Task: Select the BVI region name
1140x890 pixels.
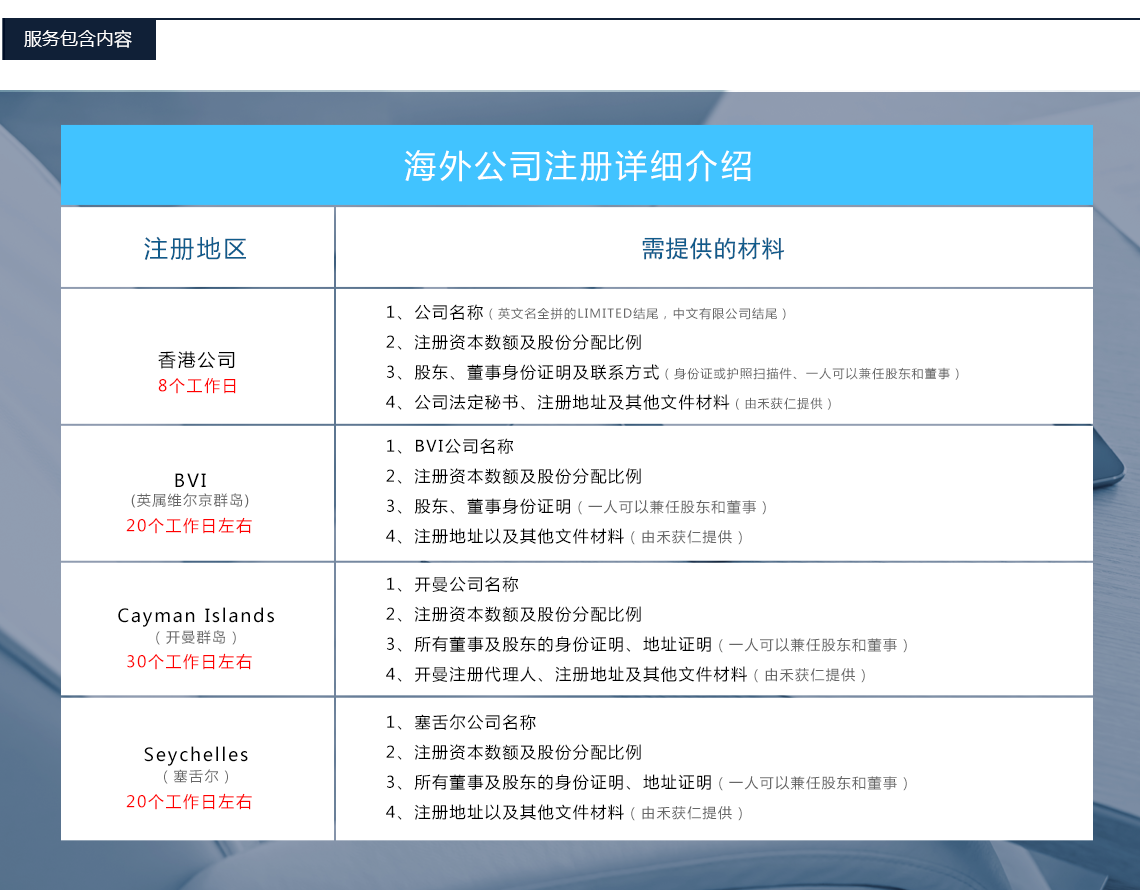Action: 190,480
